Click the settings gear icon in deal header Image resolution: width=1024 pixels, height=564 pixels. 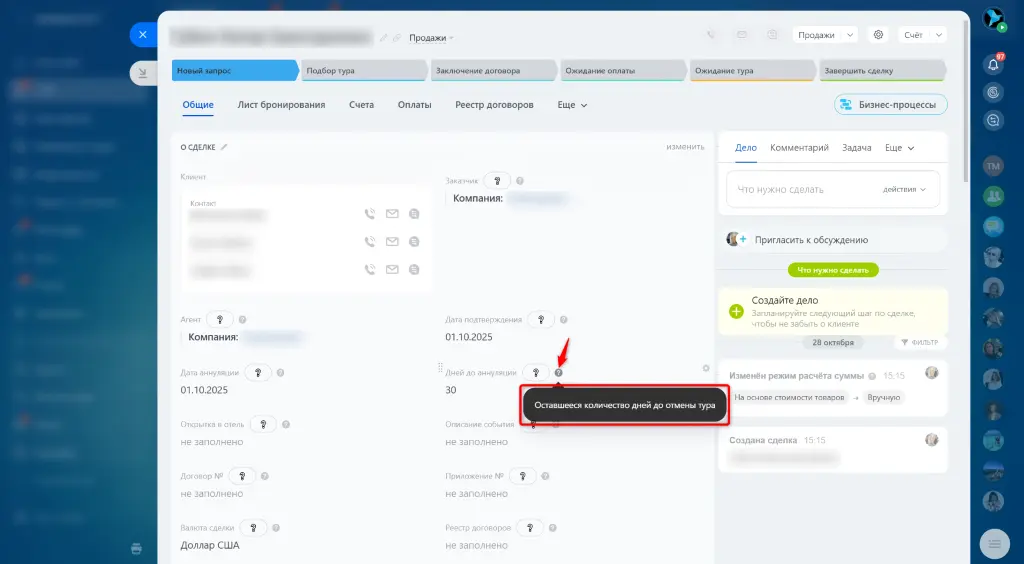pos(879,34)
